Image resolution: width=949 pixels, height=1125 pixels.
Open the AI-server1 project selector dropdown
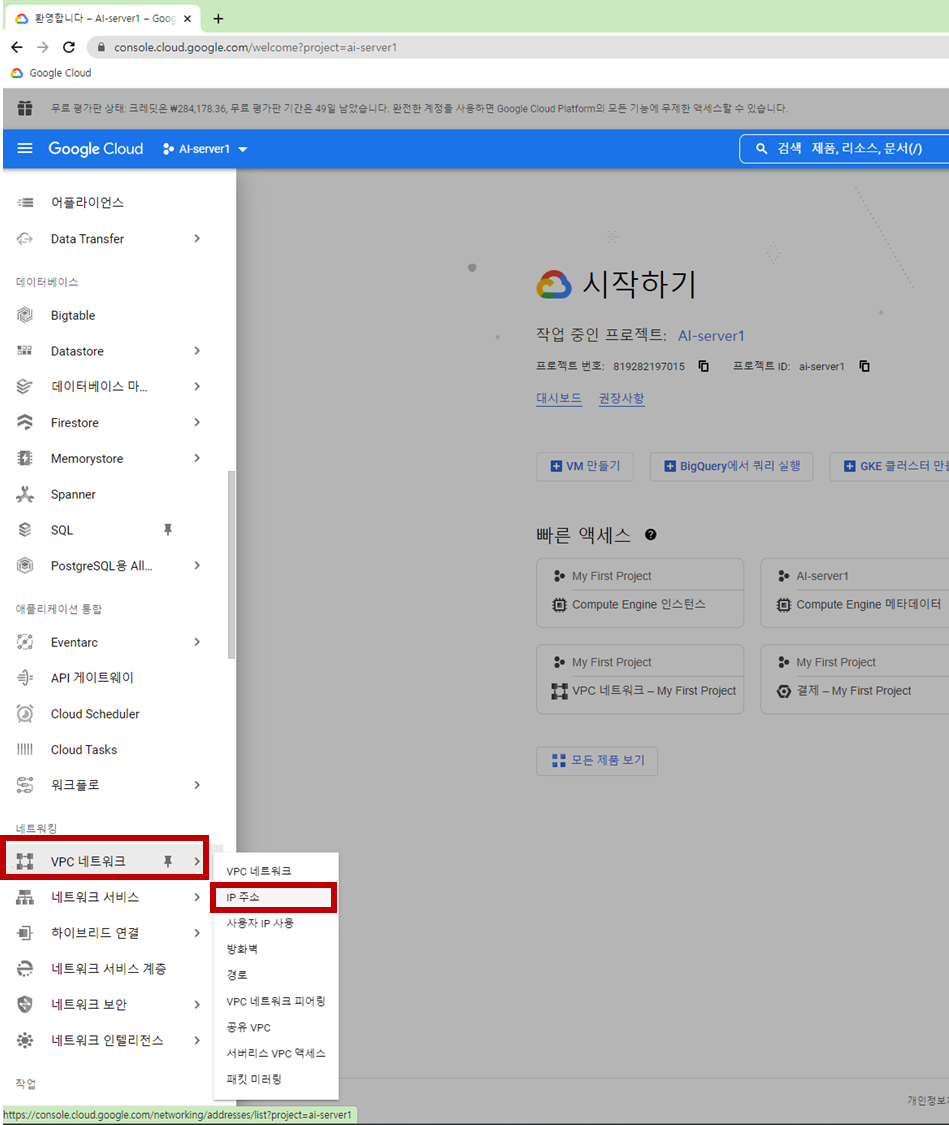[205, 149]
